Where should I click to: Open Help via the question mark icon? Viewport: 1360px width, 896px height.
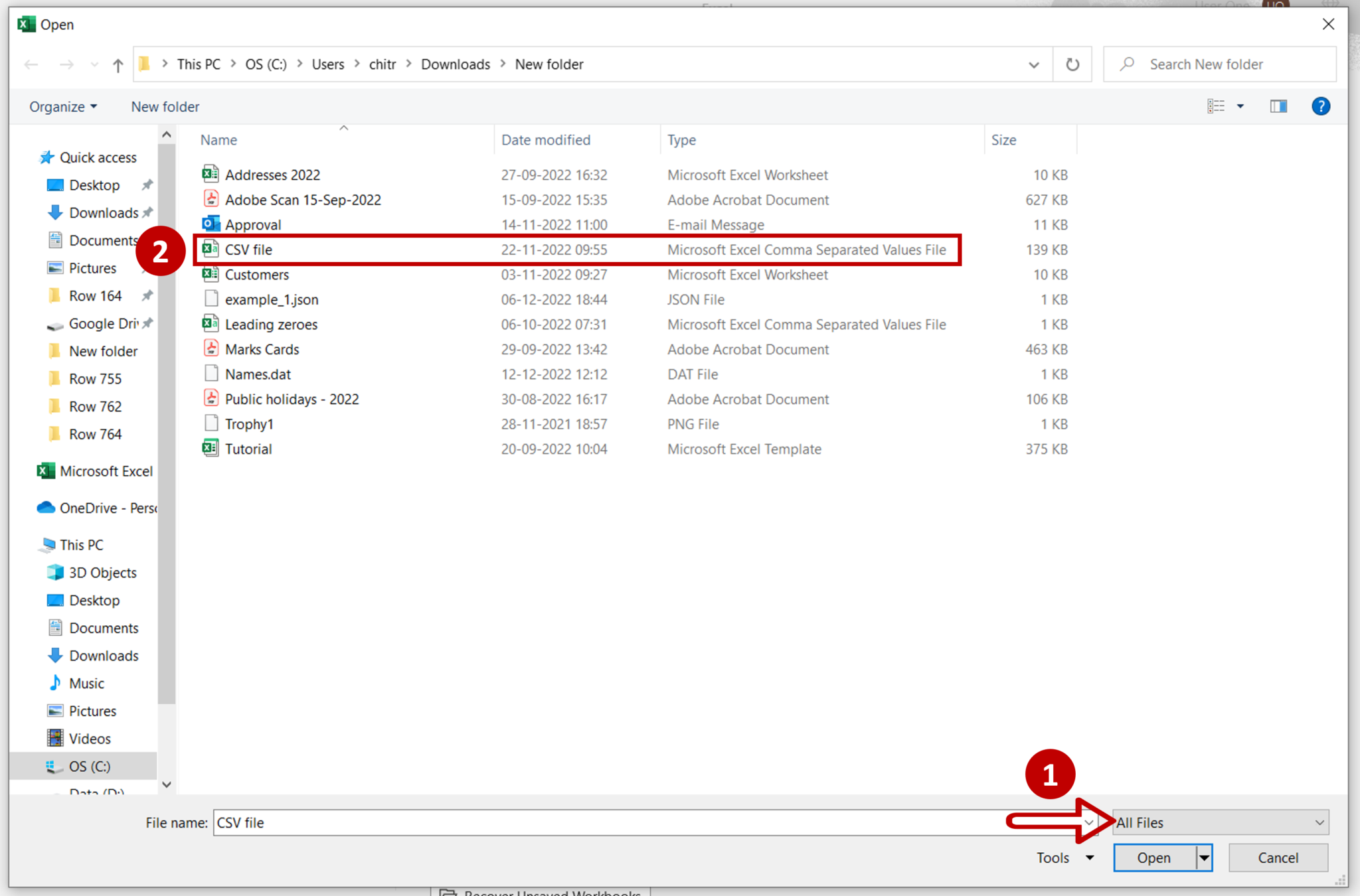coord(1321,106)
